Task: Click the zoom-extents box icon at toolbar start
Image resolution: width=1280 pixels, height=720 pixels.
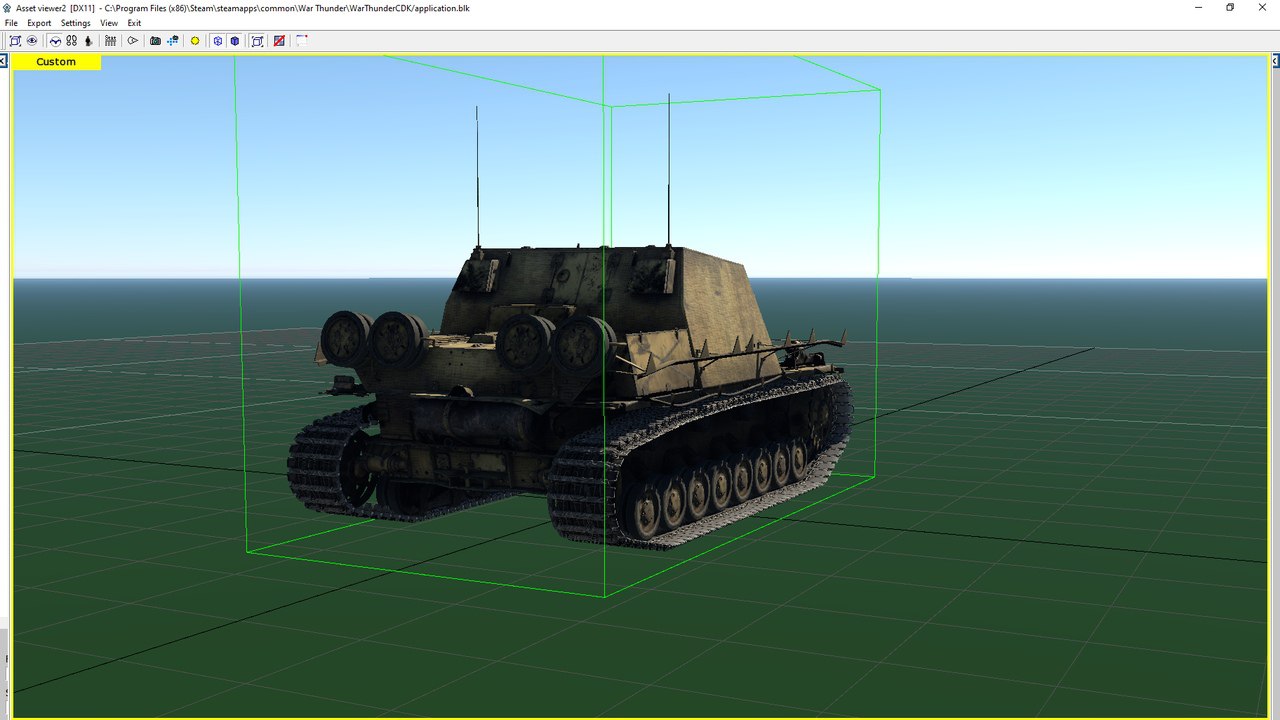Action: pos(15,41)
